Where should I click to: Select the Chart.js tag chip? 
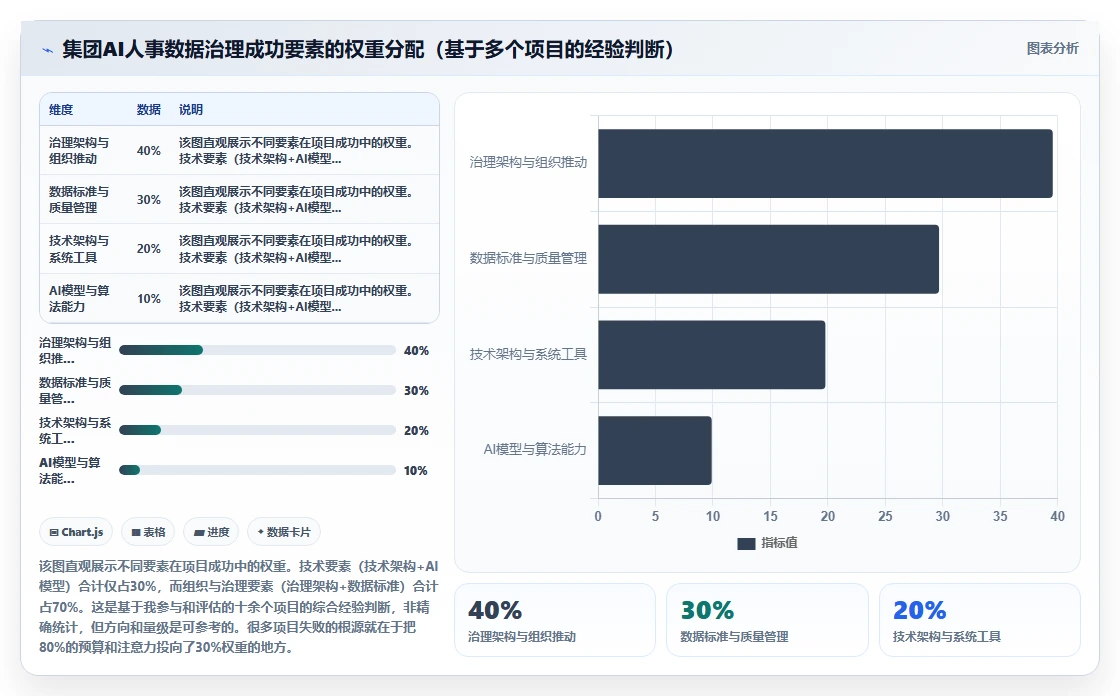point(76,532)
